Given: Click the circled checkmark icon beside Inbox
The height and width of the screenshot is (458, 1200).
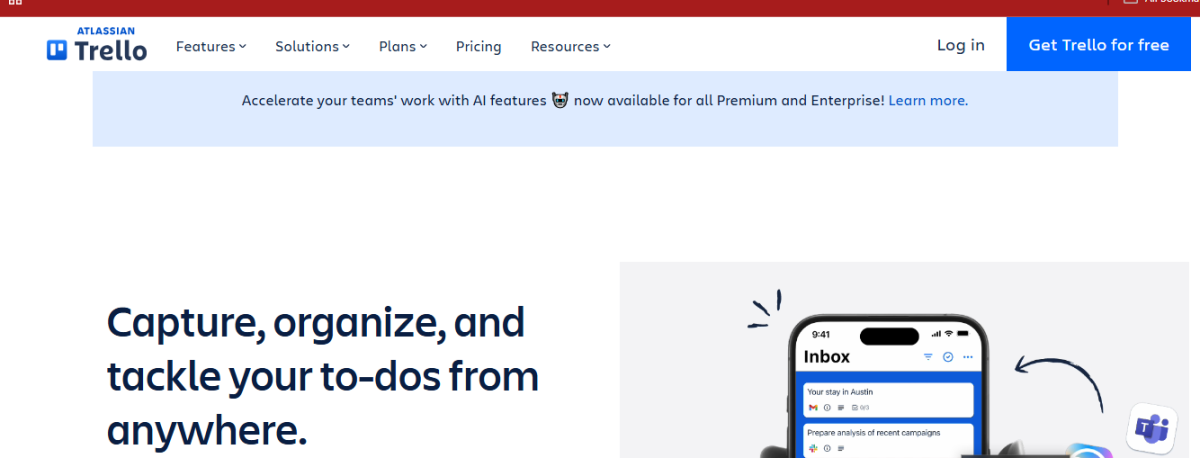Looking at the screenshot, I should coord(948,357).
